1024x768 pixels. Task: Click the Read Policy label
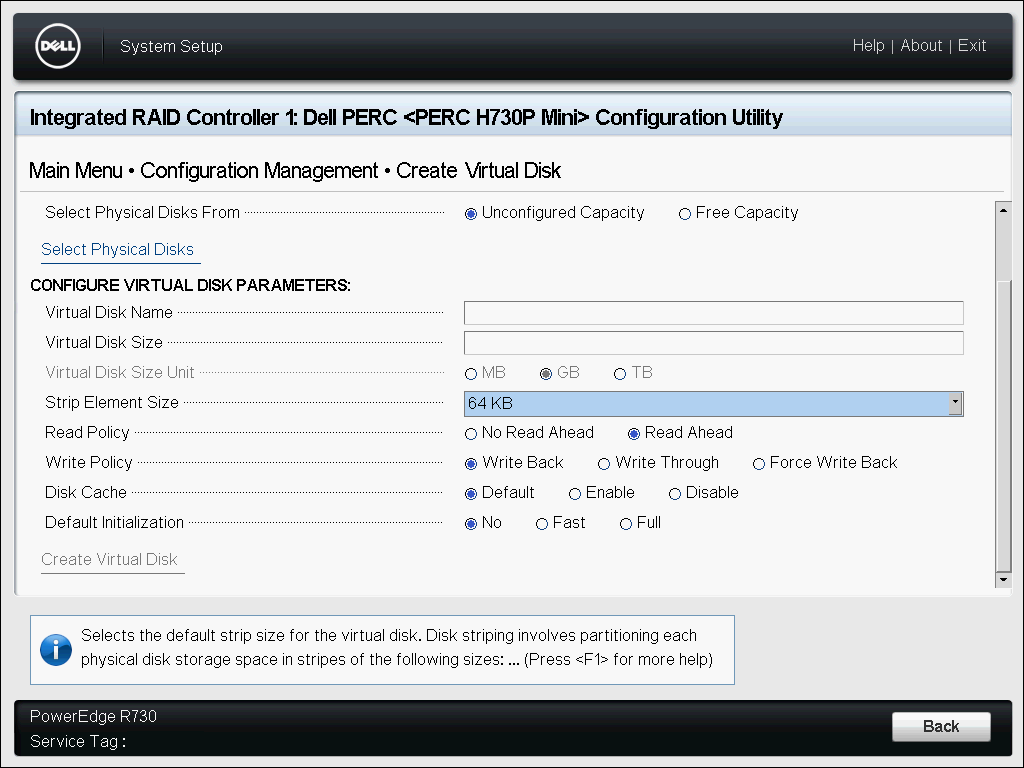click(87, 432)
